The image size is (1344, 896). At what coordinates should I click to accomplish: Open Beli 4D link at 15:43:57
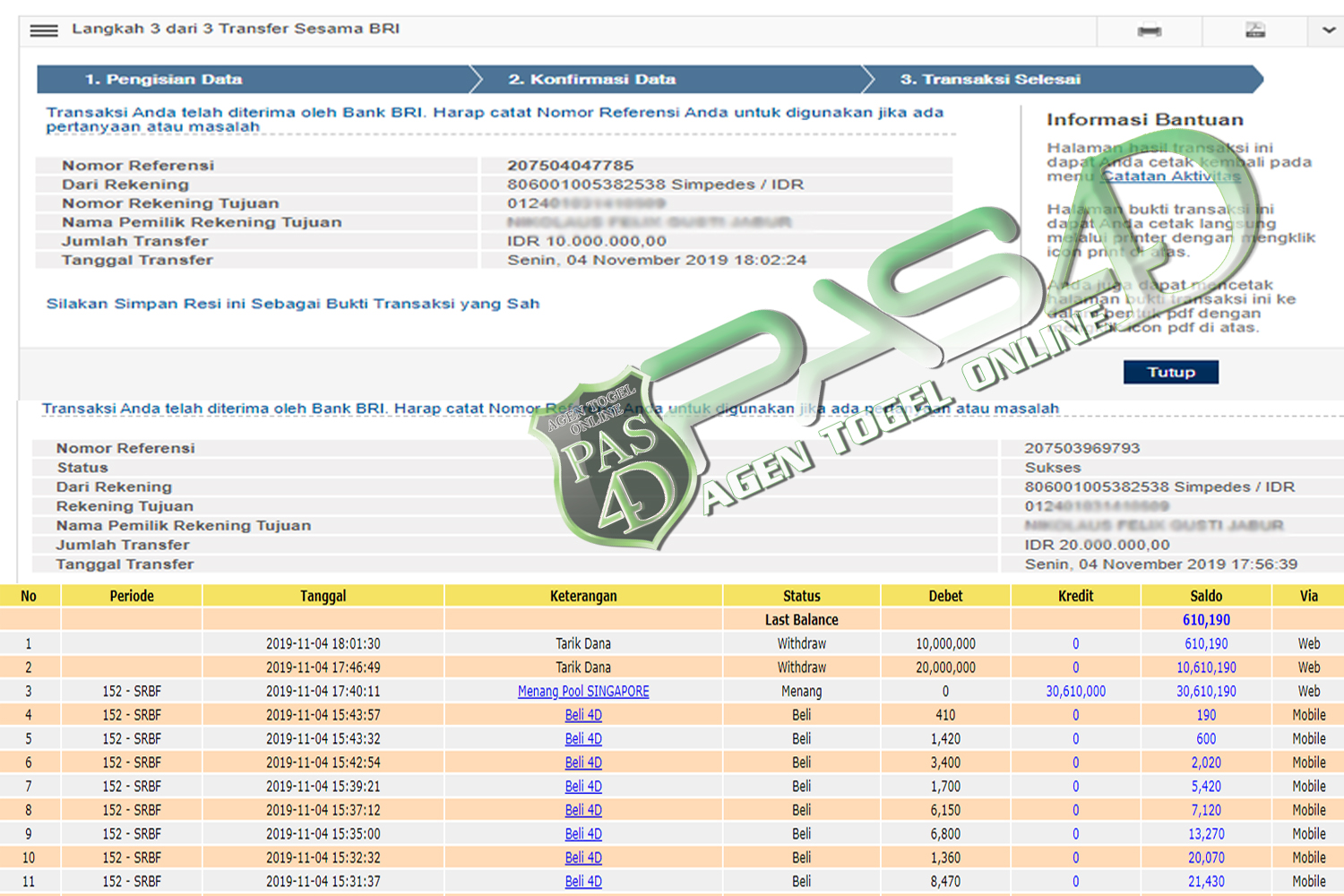tap(583, 715)
